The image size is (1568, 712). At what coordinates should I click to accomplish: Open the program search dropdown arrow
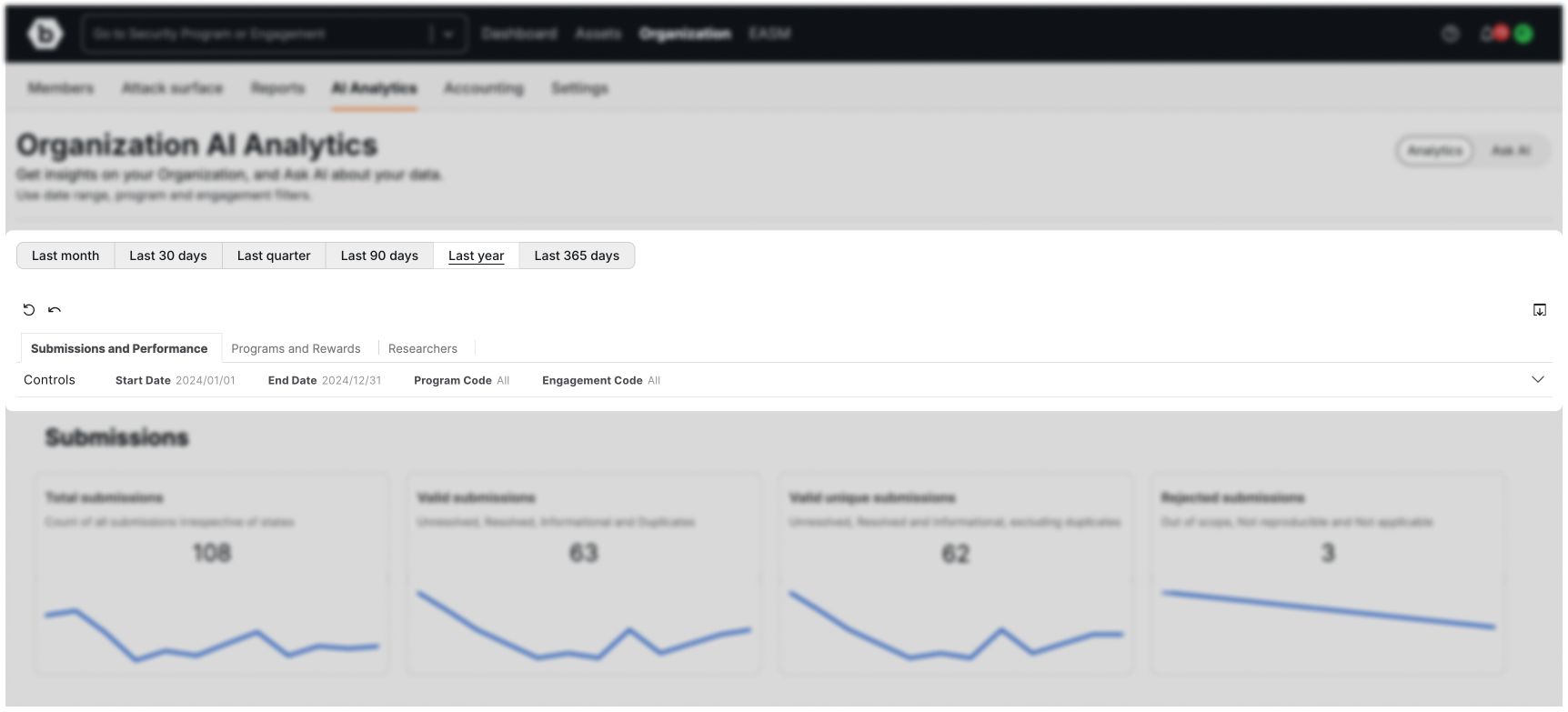point(448,35)
